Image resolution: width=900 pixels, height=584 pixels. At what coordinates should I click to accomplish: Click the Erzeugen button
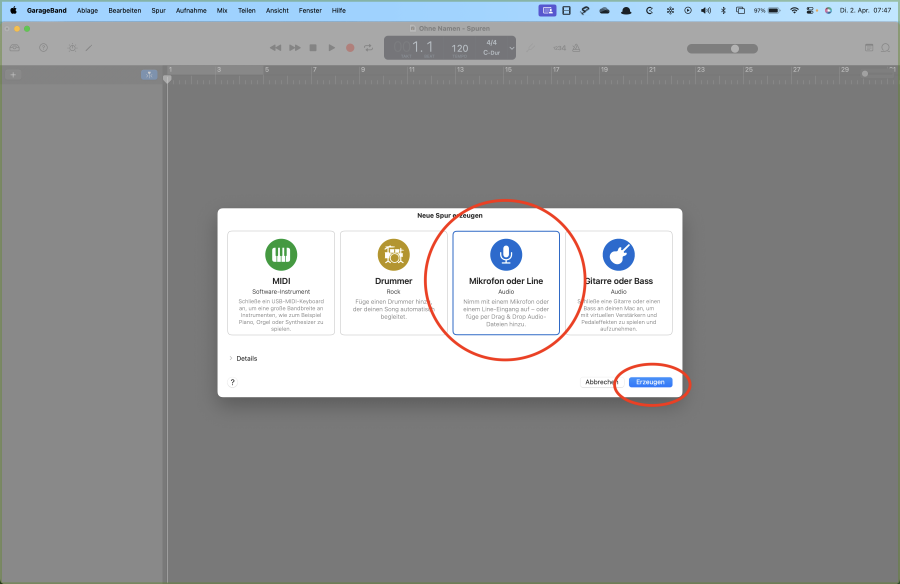(x=650, y=382)
